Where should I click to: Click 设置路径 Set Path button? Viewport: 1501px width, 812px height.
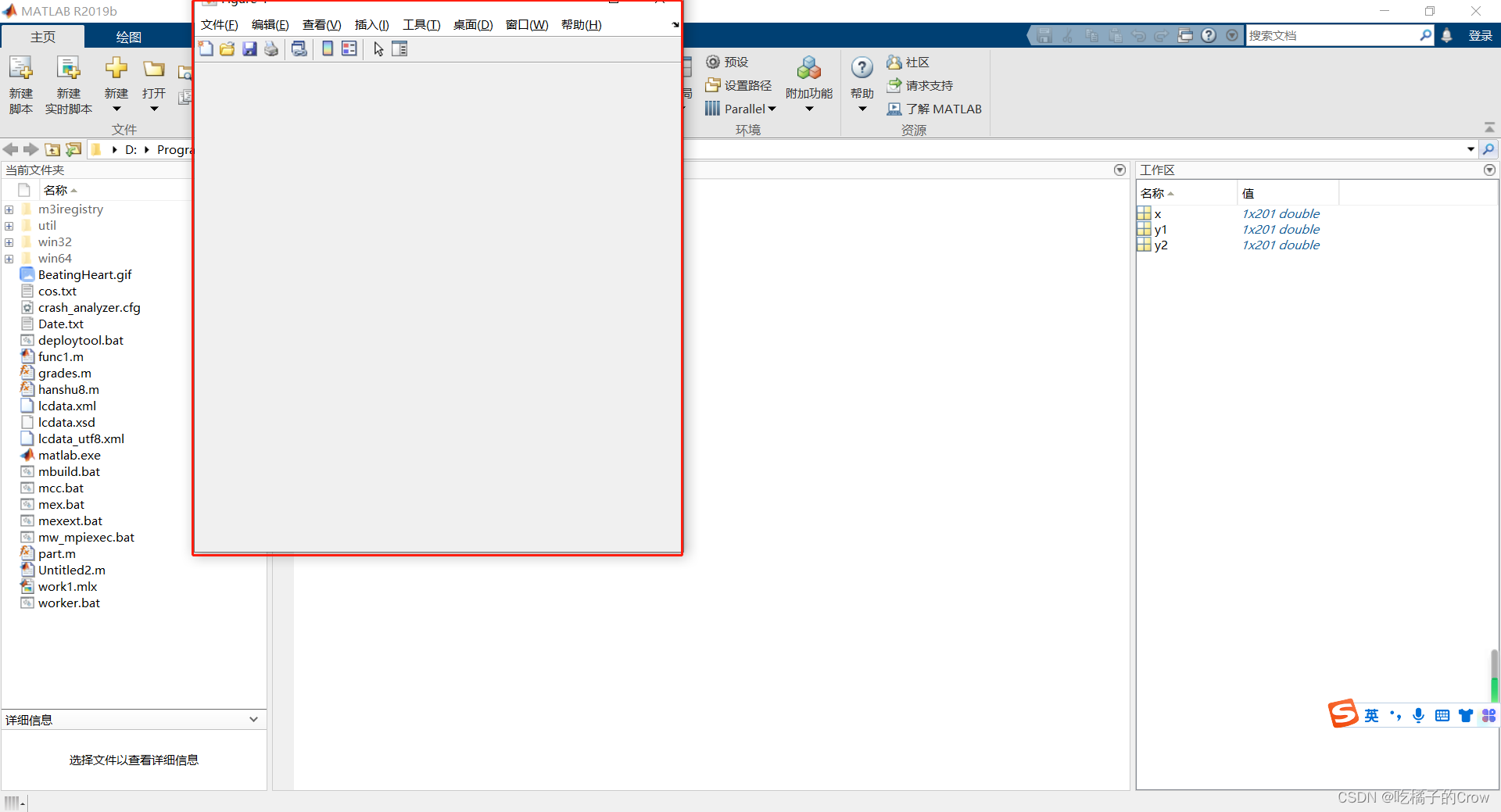(x=738, y=85)
